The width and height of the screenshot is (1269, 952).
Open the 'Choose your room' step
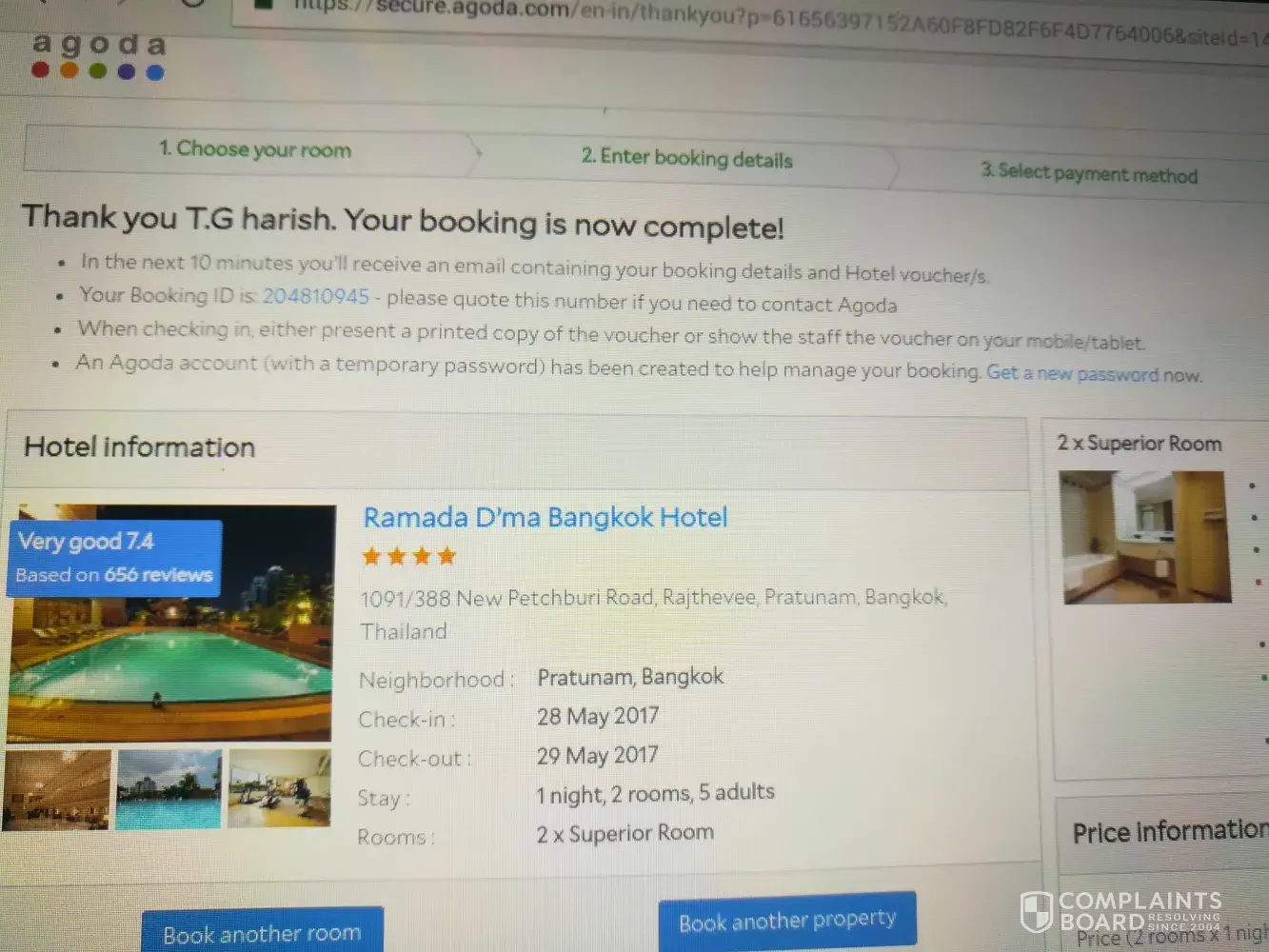[x=254, y=149]
